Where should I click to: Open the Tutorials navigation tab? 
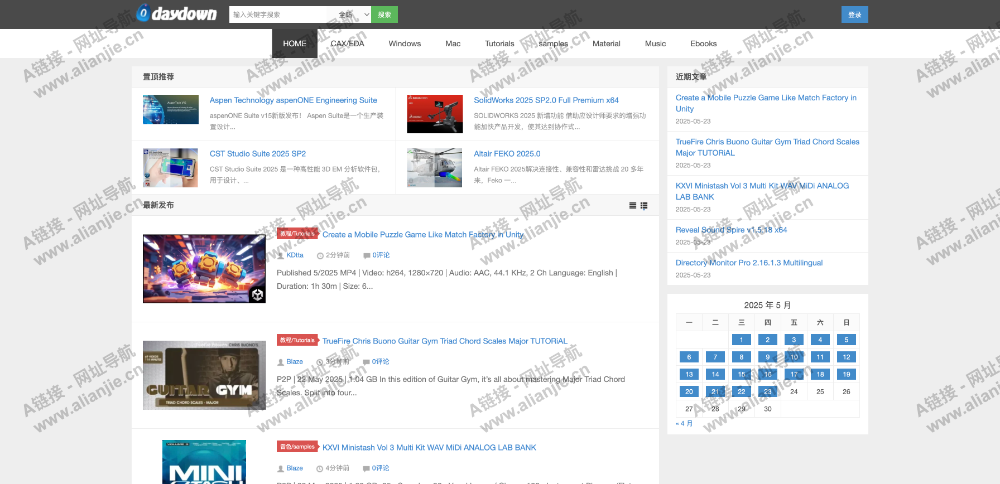499,44
